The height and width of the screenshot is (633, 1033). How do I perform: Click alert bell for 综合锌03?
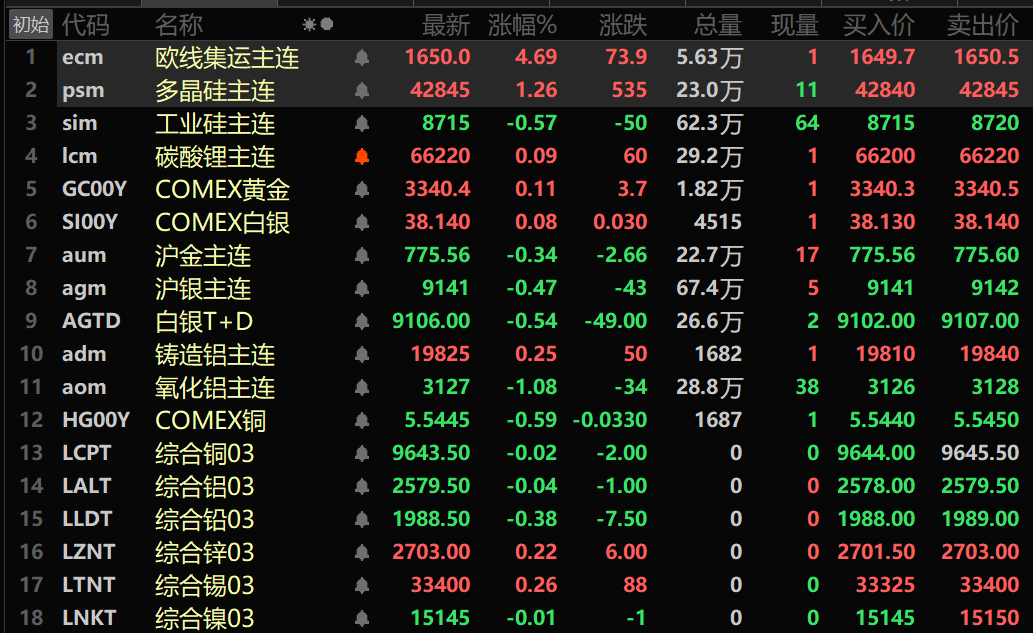click(x=362, y=552)
